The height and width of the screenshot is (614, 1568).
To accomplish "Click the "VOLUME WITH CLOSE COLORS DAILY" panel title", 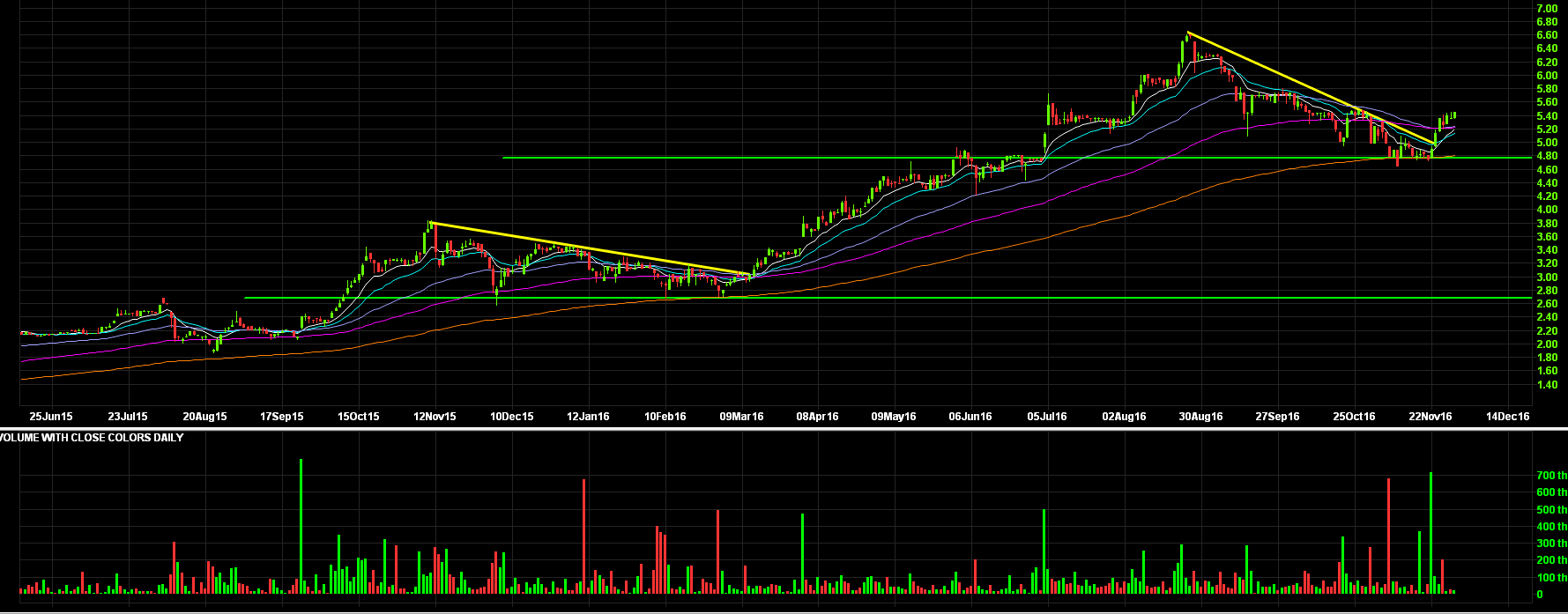I will [92, 438].
